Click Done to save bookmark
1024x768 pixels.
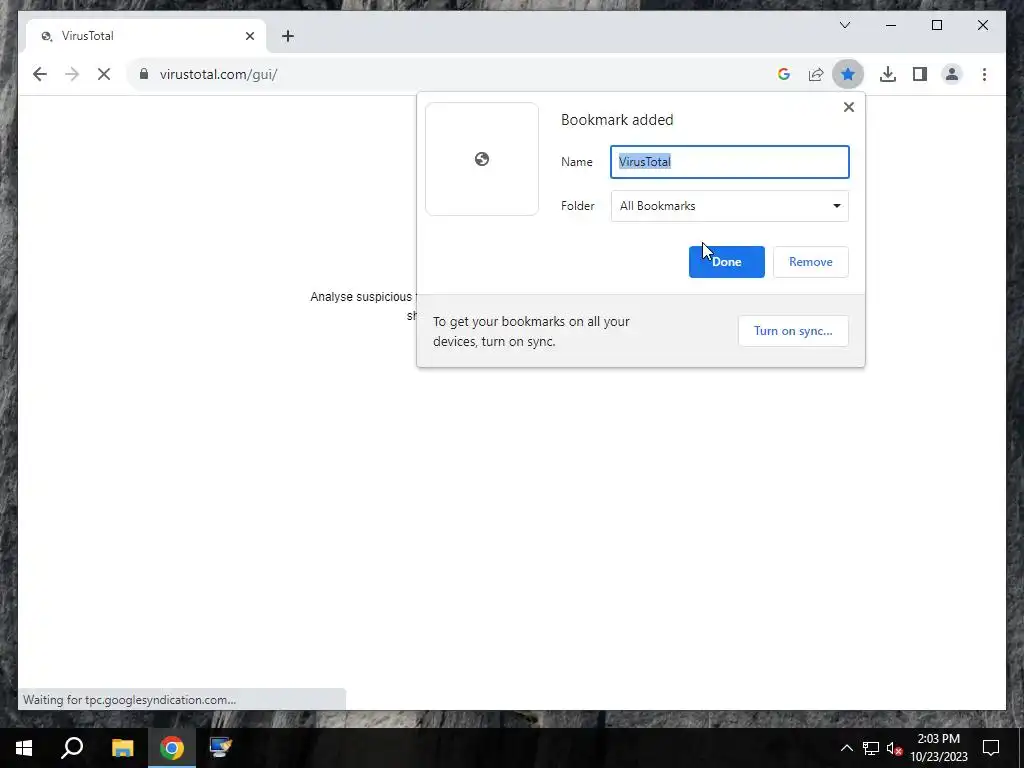click(x=726, y=262)
